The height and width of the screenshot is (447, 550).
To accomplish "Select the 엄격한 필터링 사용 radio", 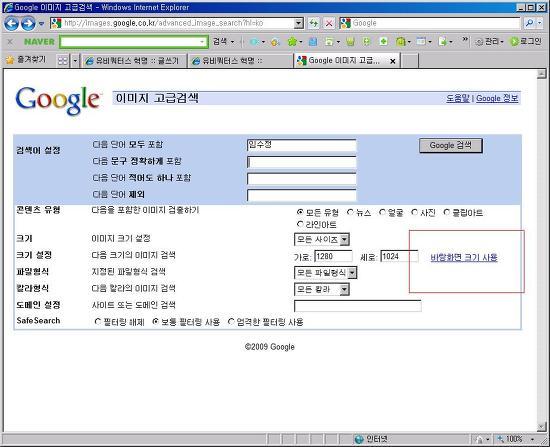I will [231, 321].
